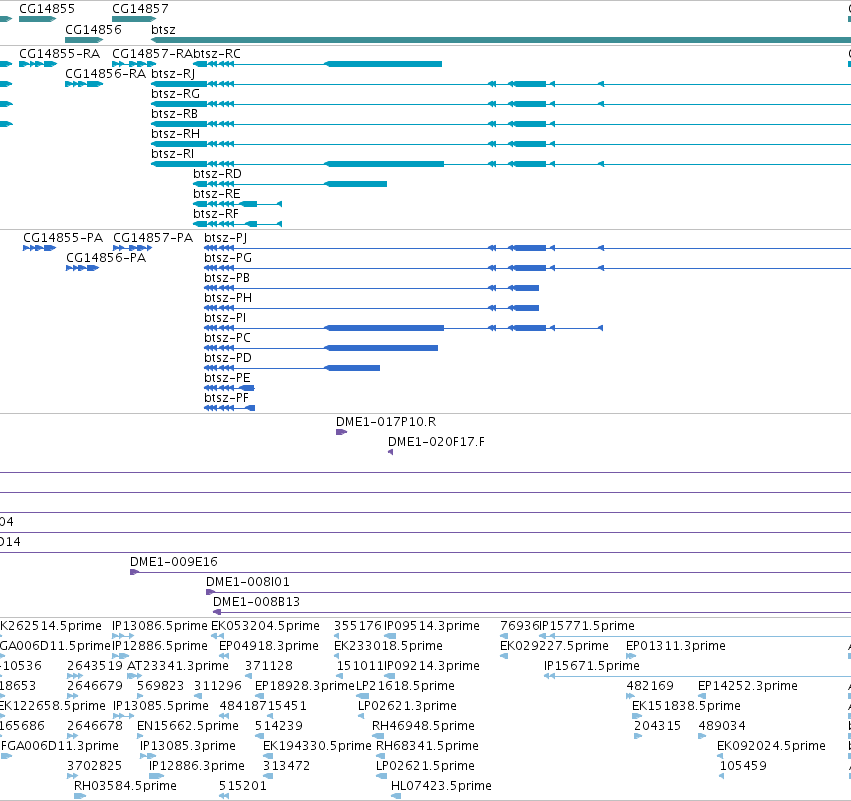The image size is (851, 801).
Task: Click transcript label btsz-RE
Action: 217,194
